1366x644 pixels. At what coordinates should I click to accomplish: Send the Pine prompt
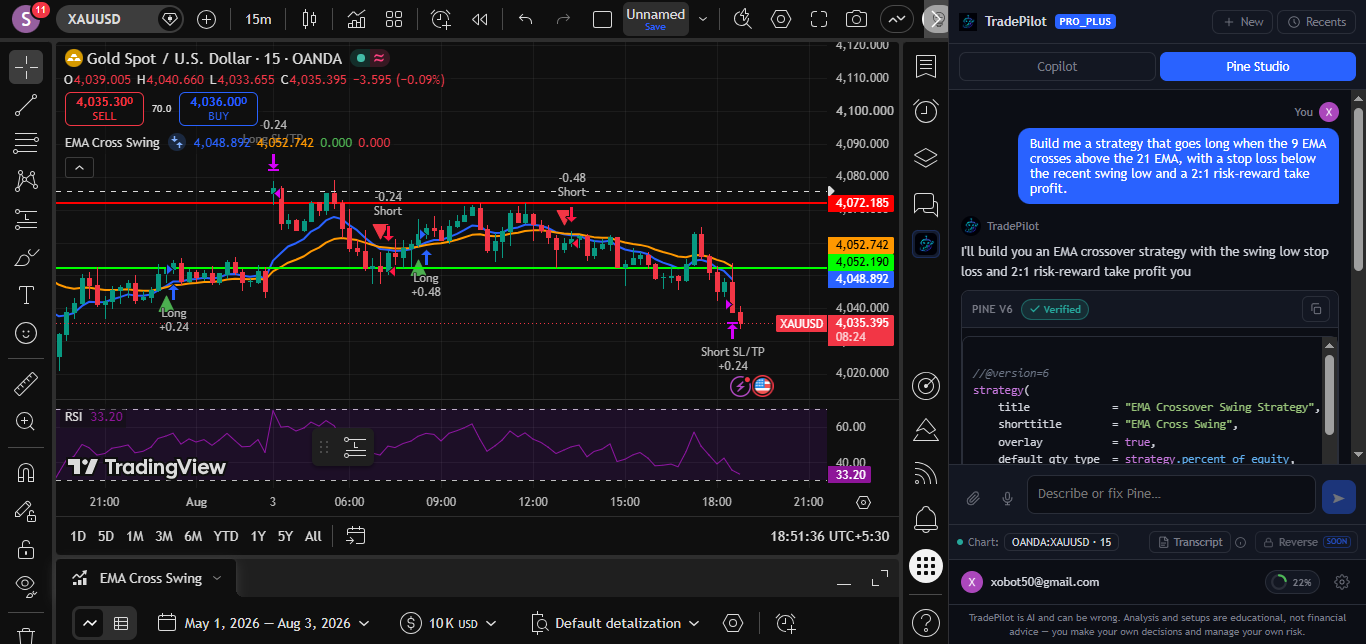[x=1337, y=497]
